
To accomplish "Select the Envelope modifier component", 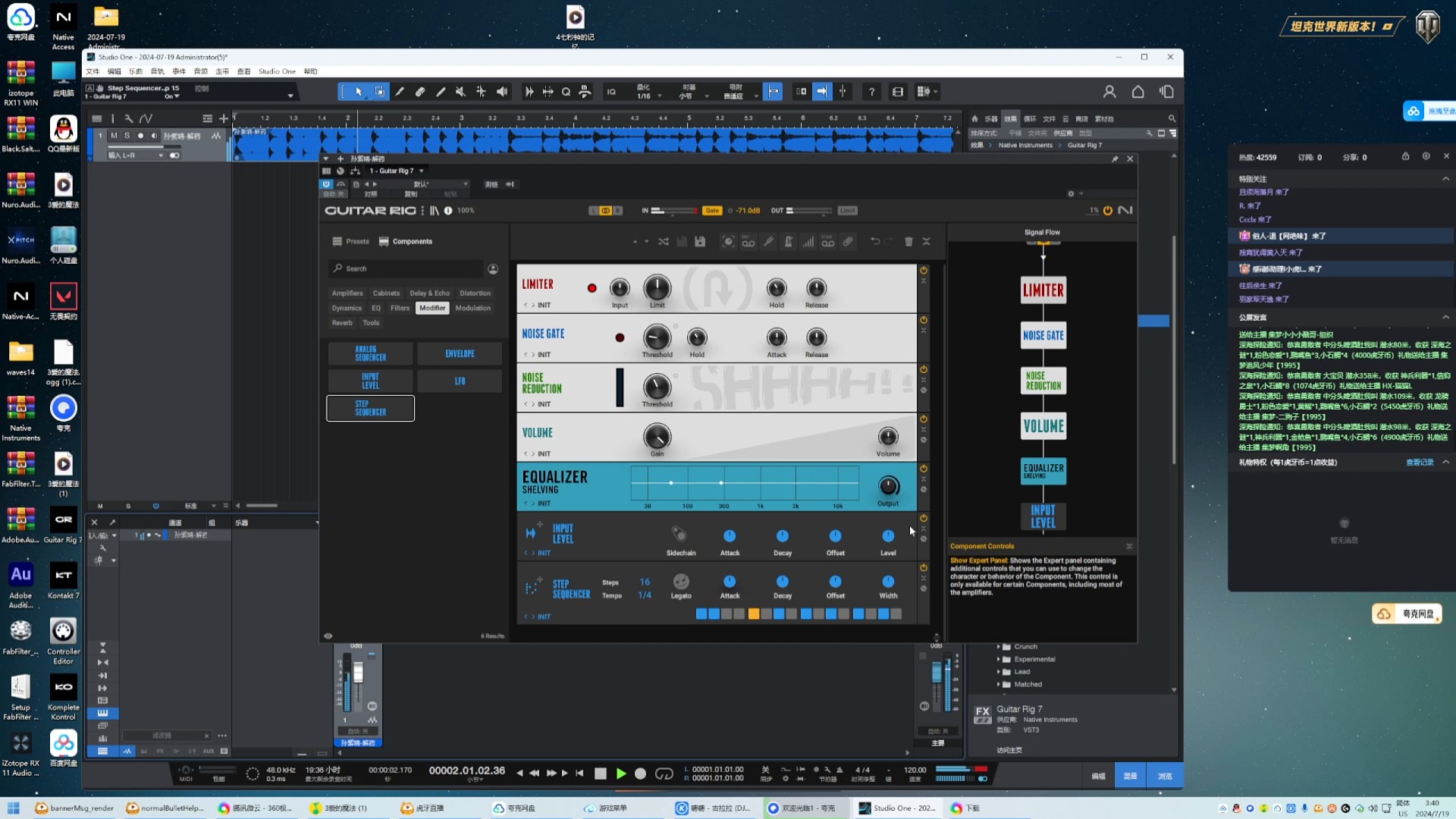I will (460, 354).
